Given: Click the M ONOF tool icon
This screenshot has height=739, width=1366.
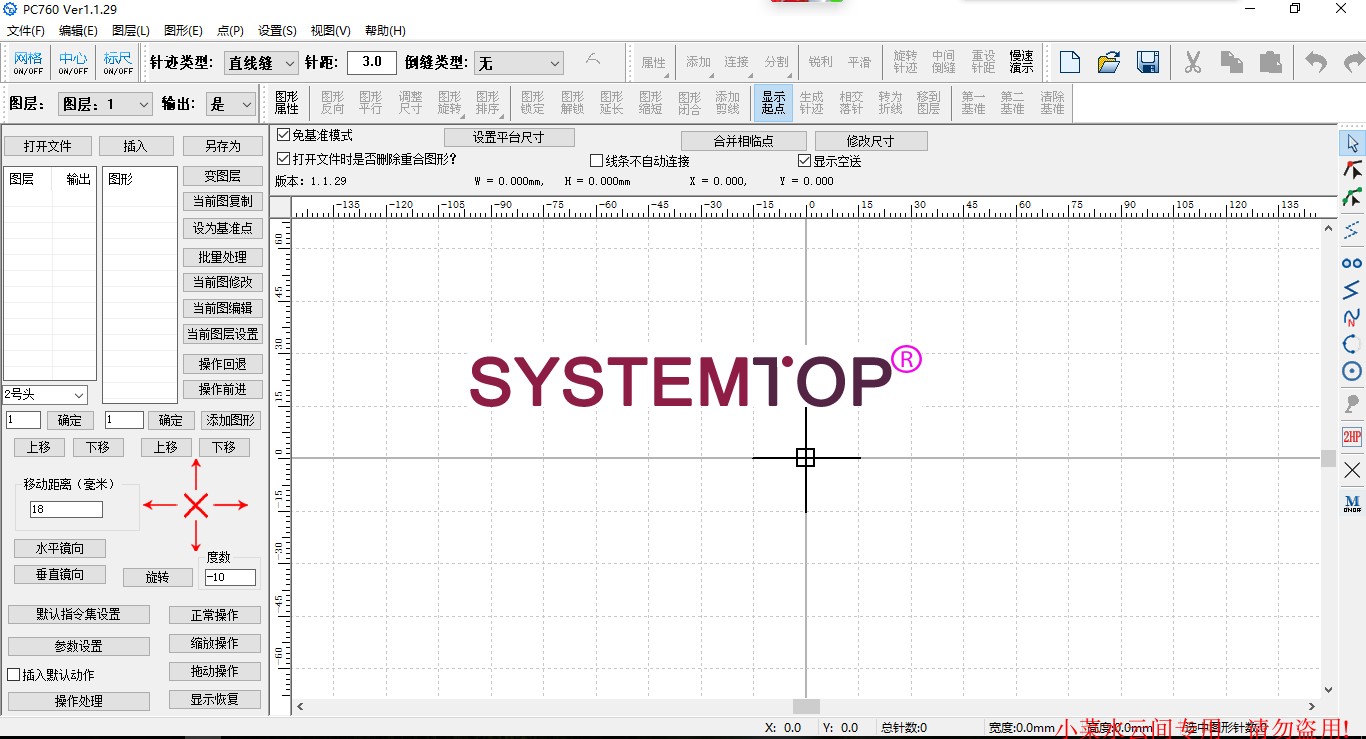Looking at the screenshot, I should 1352,503.
